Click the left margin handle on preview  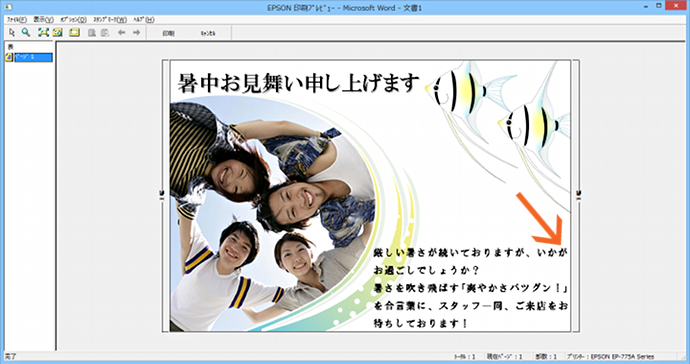click(x=161, y=195)
